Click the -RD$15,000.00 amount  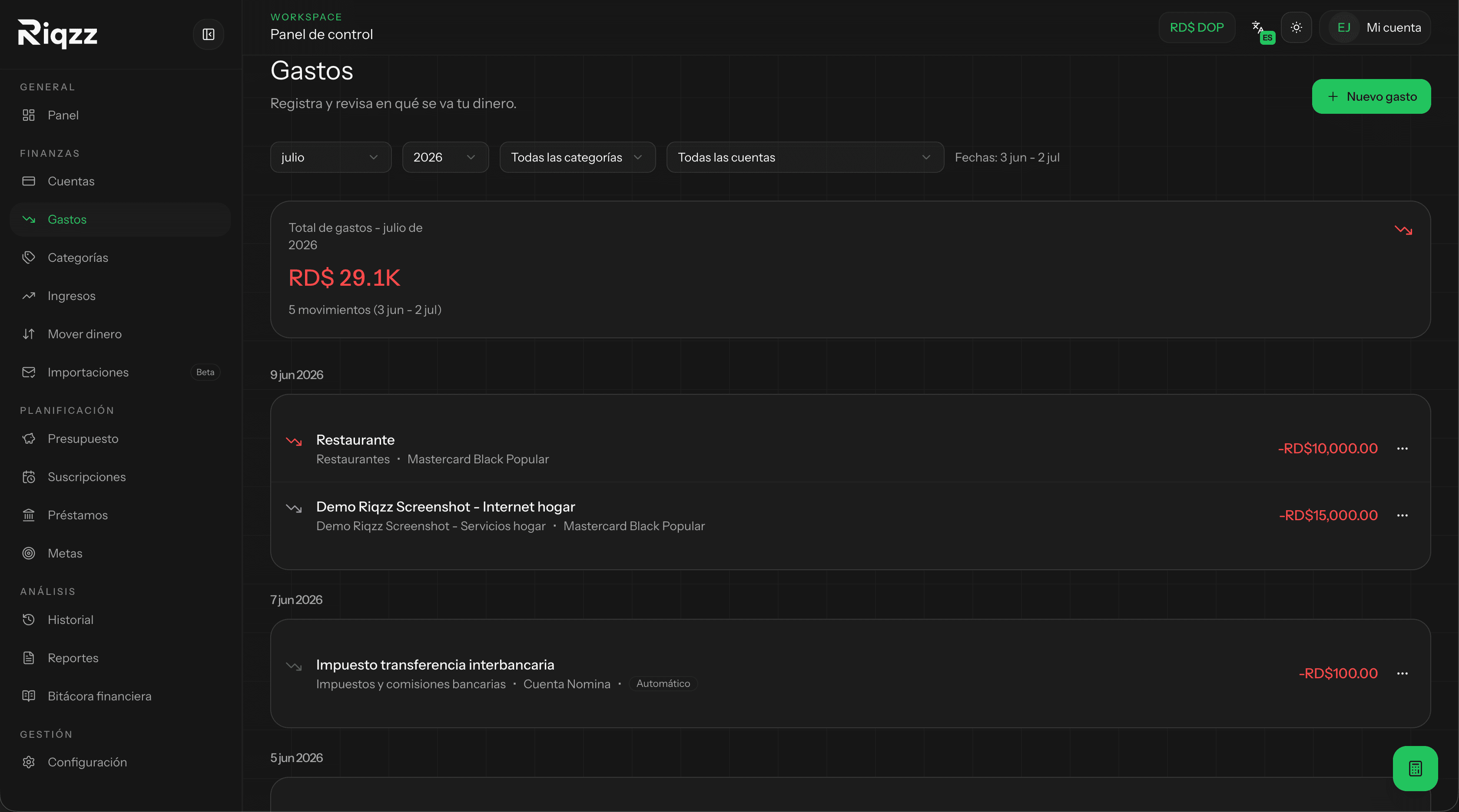(x=1328, y=515)
